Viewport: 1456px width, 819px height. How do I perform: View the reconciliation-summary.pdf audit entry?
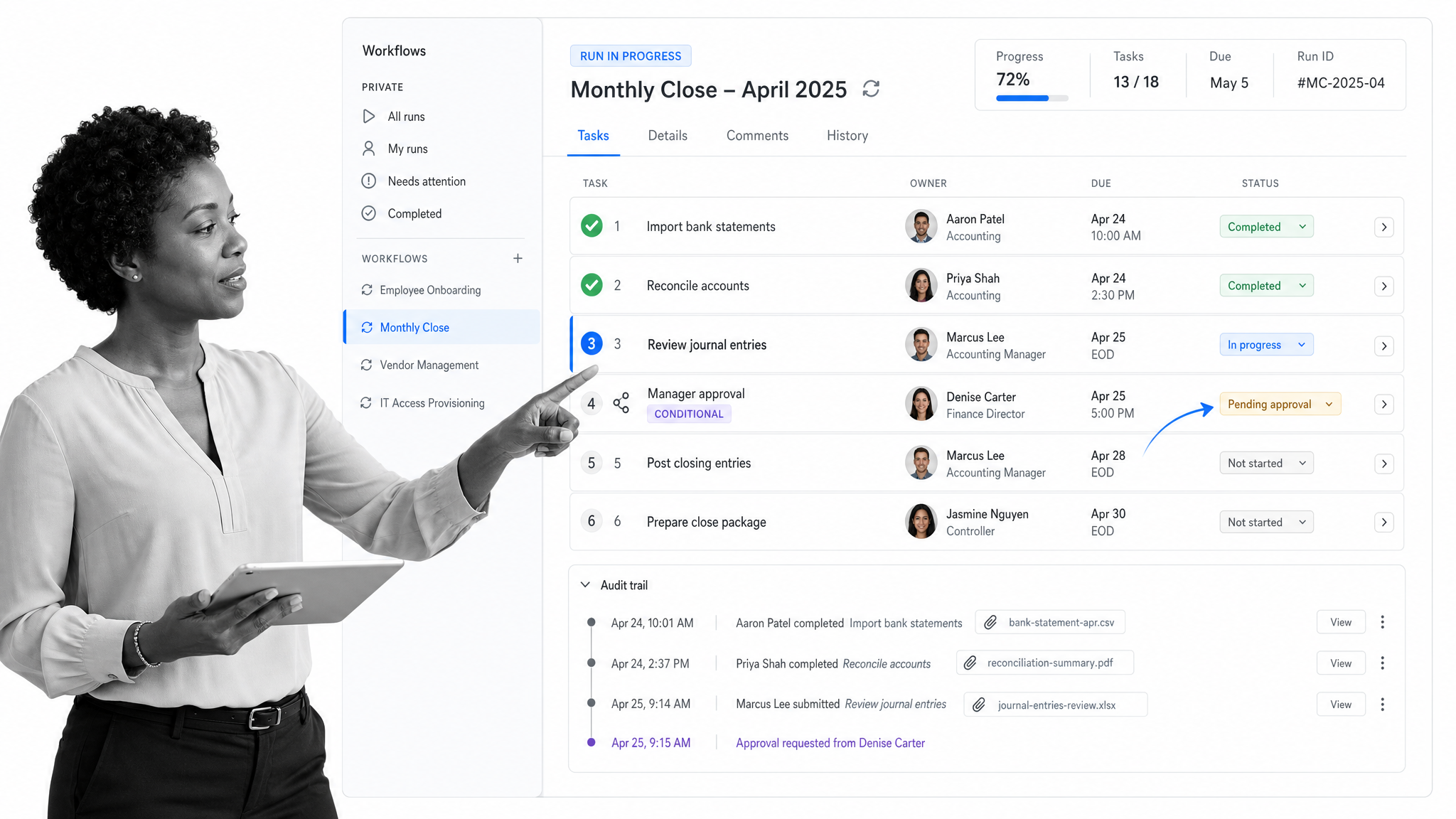pos(1341,663)
